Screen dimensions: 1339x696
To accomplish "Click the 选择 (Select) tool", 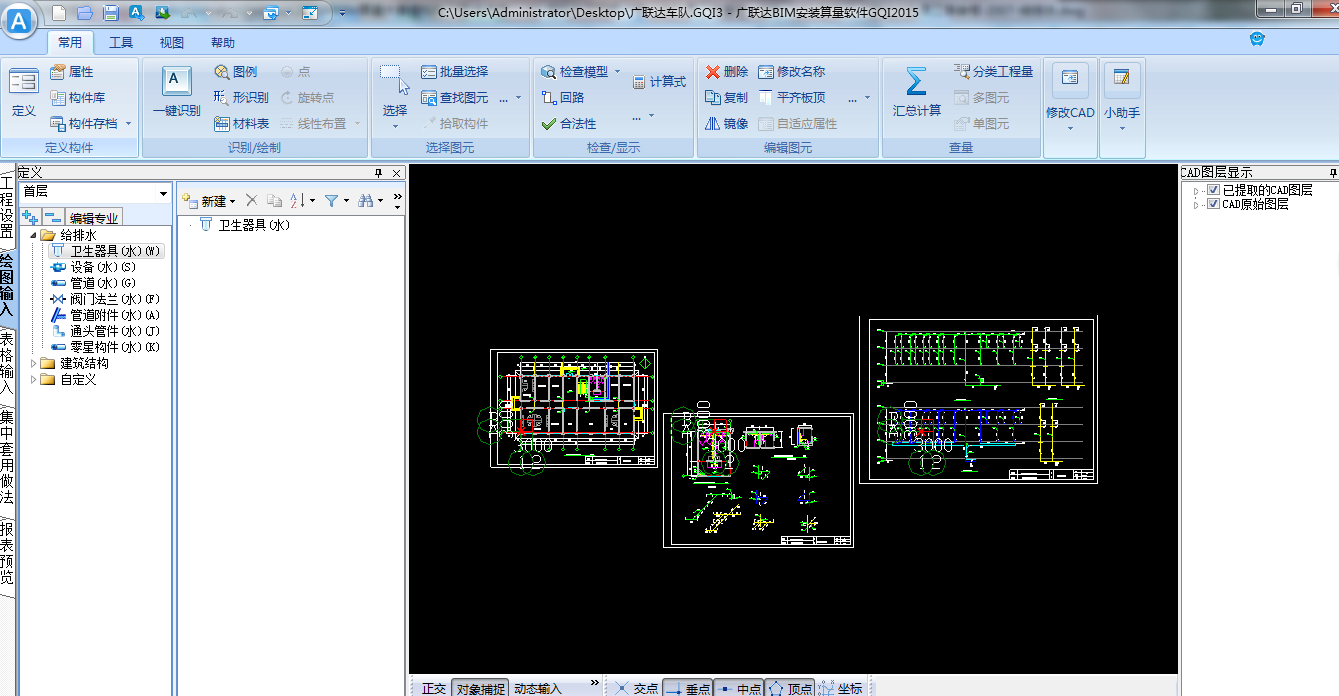I will coord(395,97).
